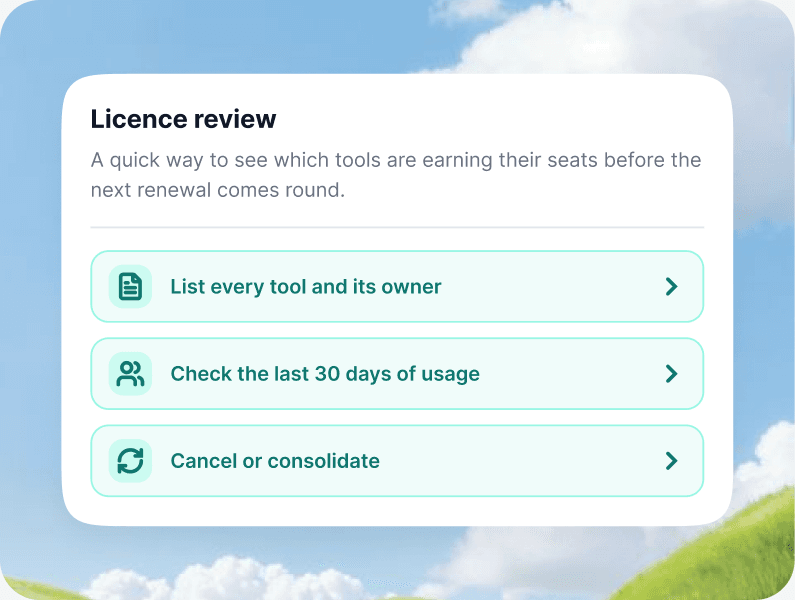Viewport: 795px width, 600px height.
Task: Click white card margin below the last row
Action: (x=397, y=511)
